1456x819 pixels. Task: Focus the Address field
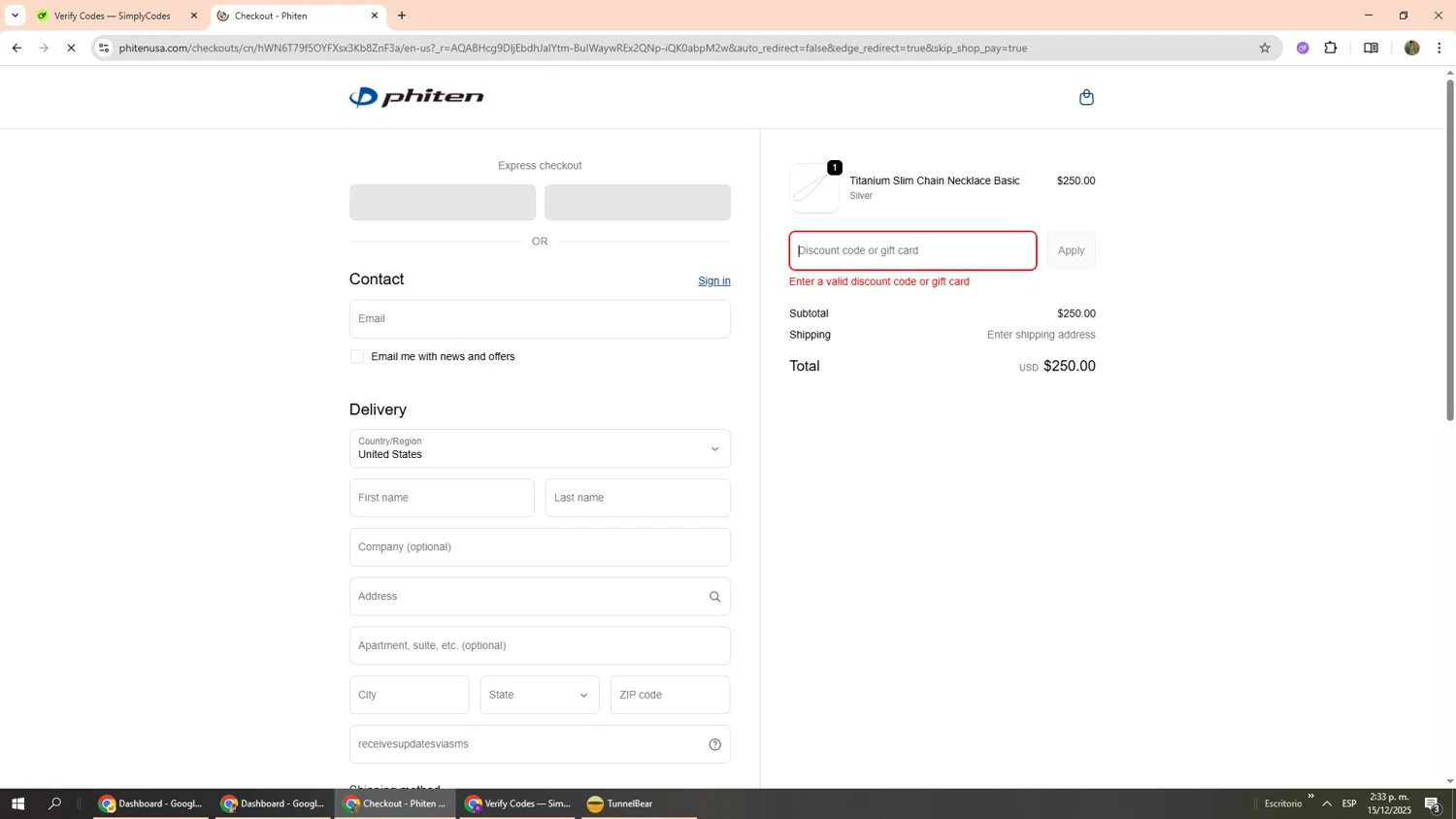point(540,597)
